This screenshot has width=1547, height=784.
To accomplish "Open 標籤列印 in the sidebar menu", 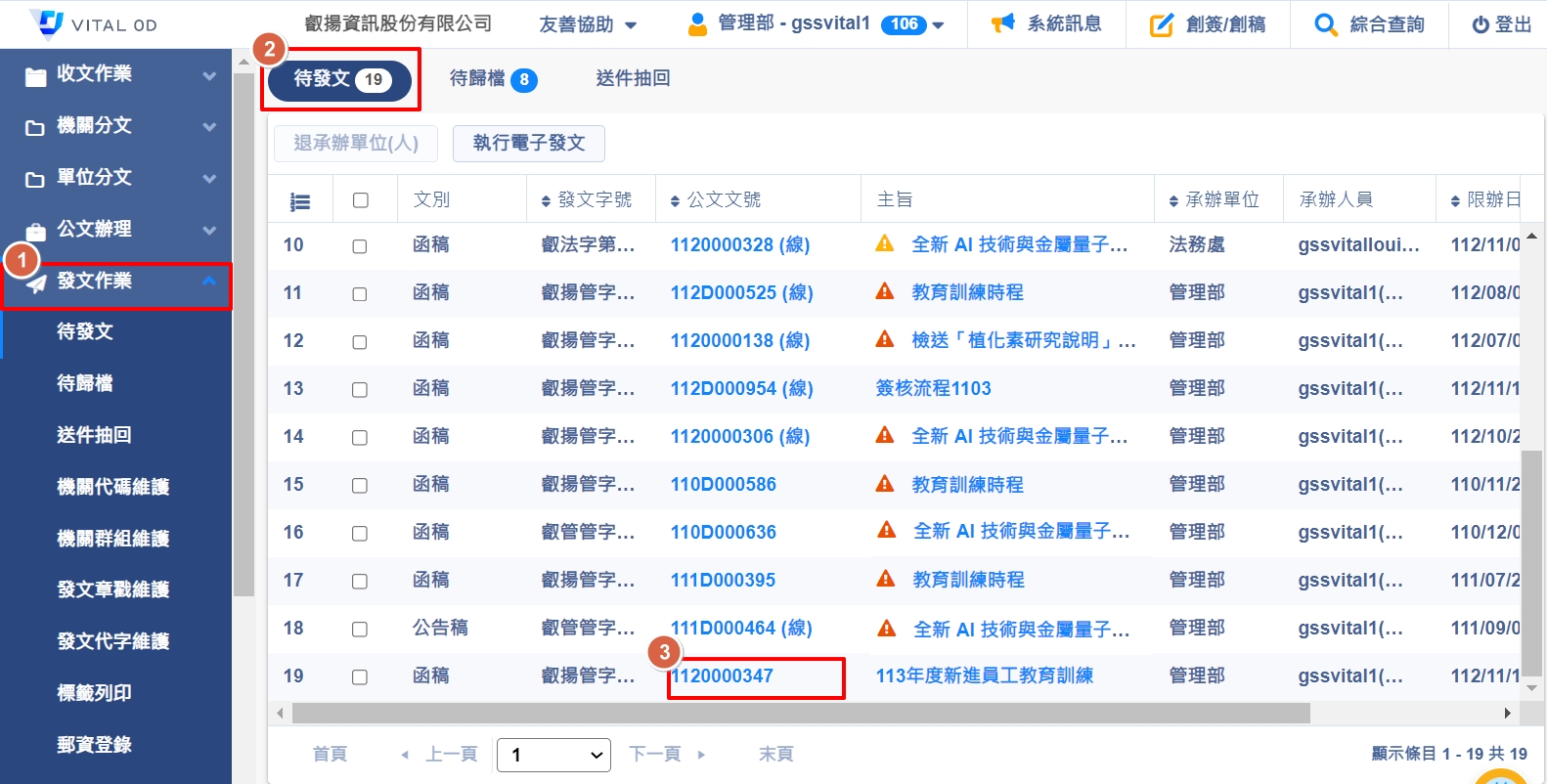I will tap(94, 693).
